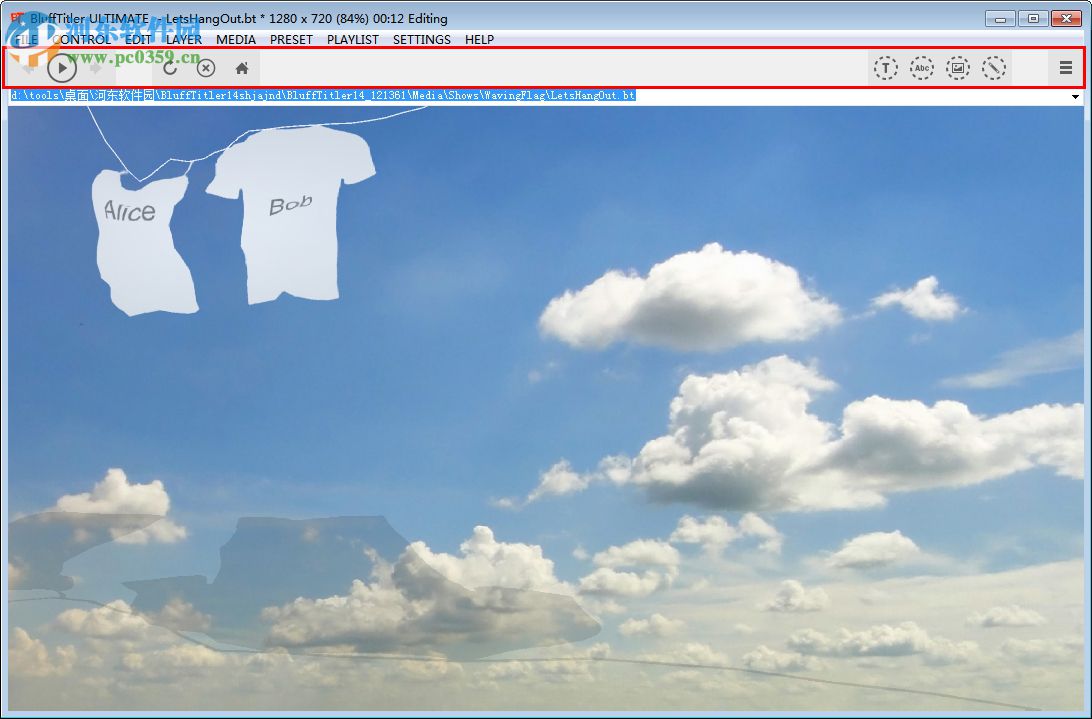Image resolution: width=1092 pixels, height=719 pixels.
Task: Go to the home icon
Action: pyautogui.click(x=242, y=68)
